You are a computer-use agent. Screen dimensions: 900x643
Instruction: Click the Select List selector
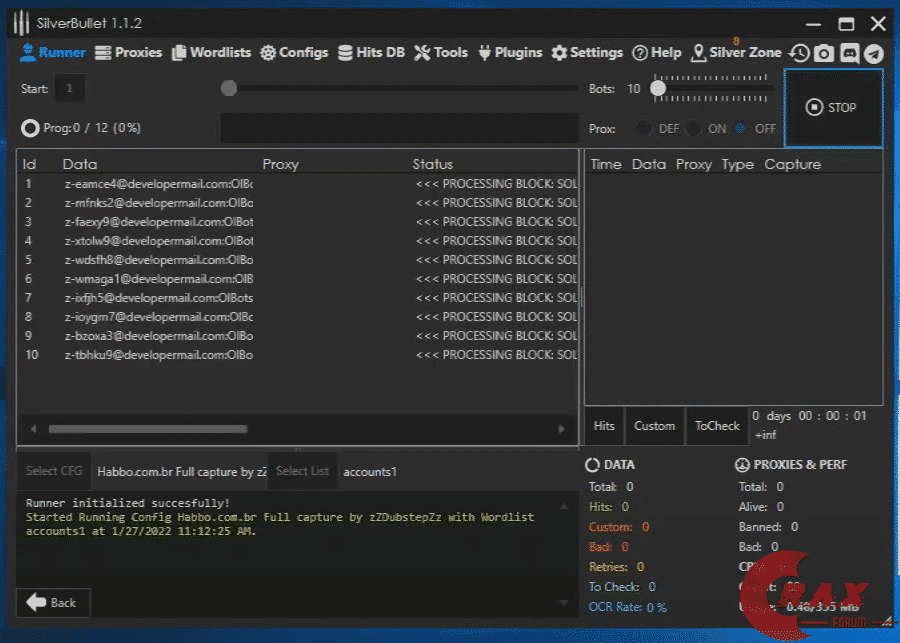[x=302, y=471]
